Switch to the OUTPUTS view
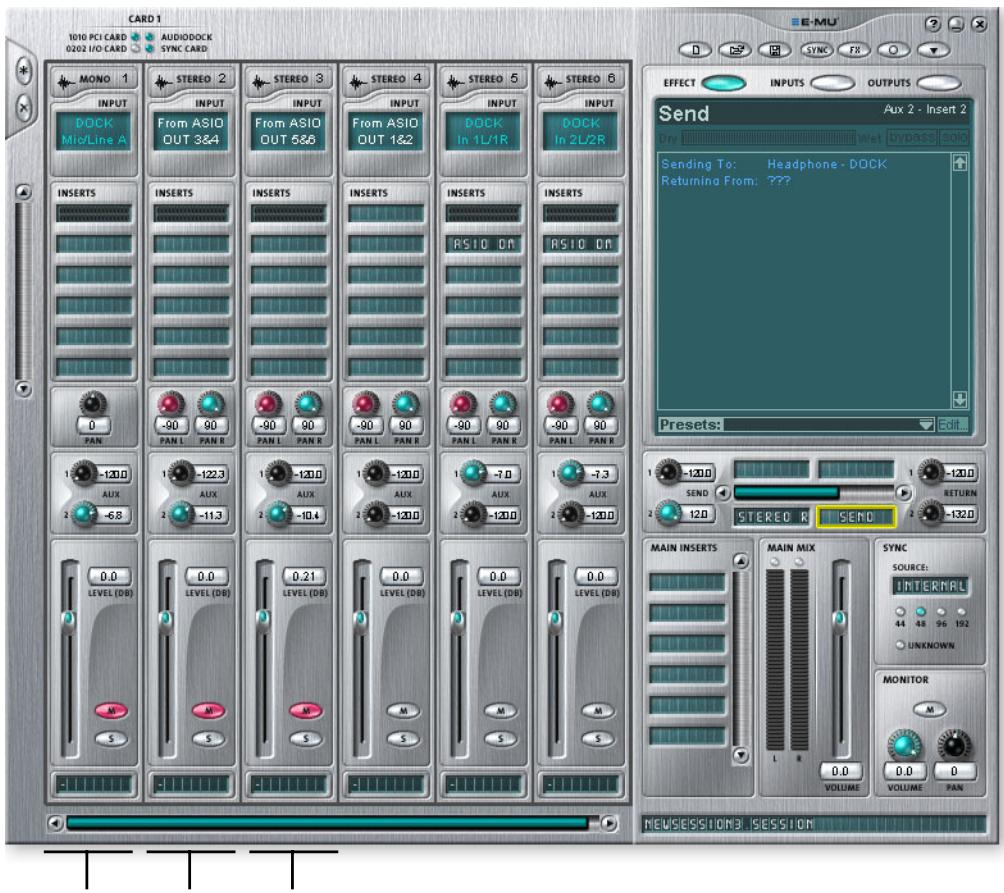 pos(938,83)
